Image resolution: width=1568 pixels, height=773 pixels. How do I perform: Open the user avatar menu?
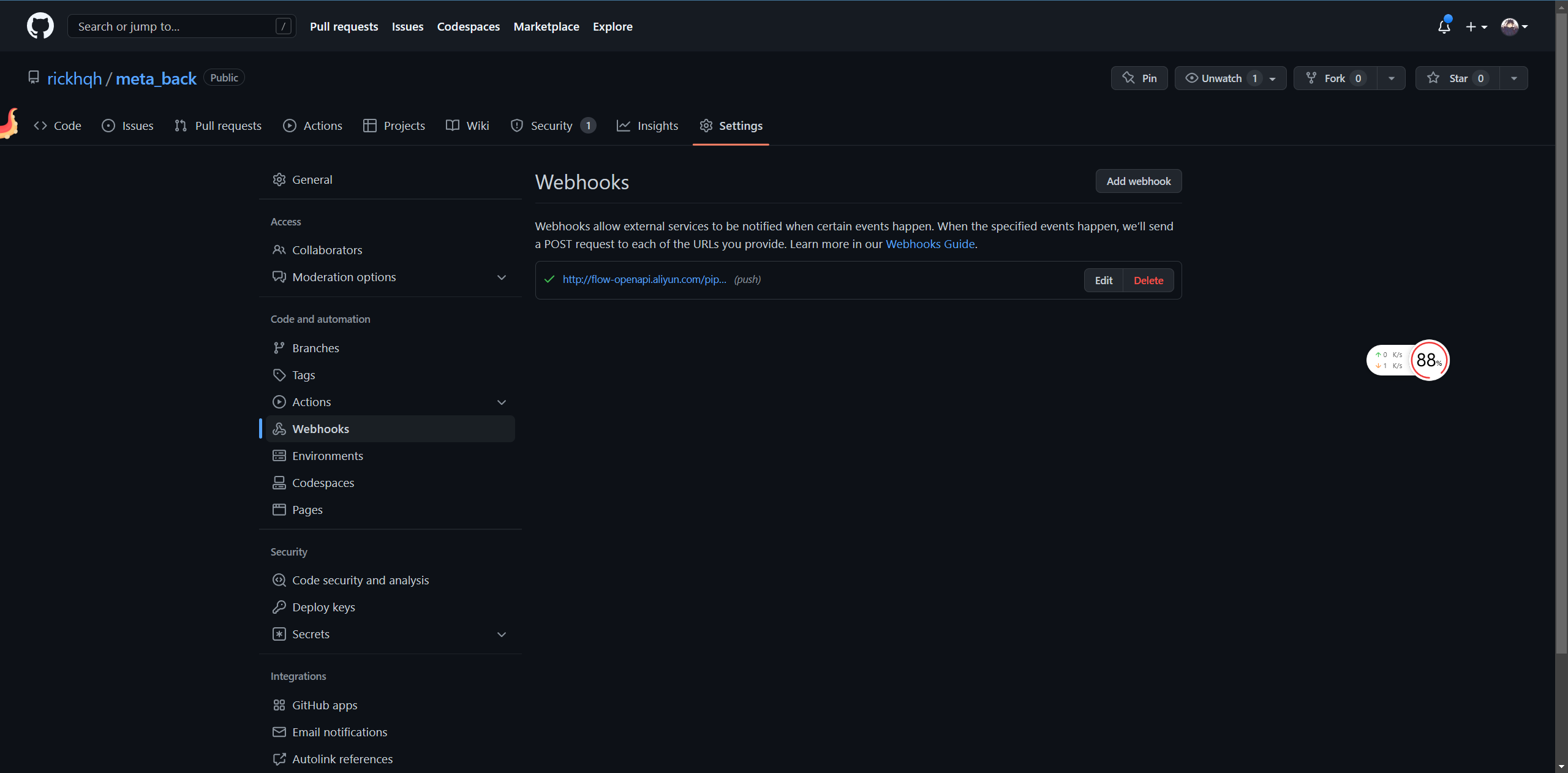[1514, 26]
